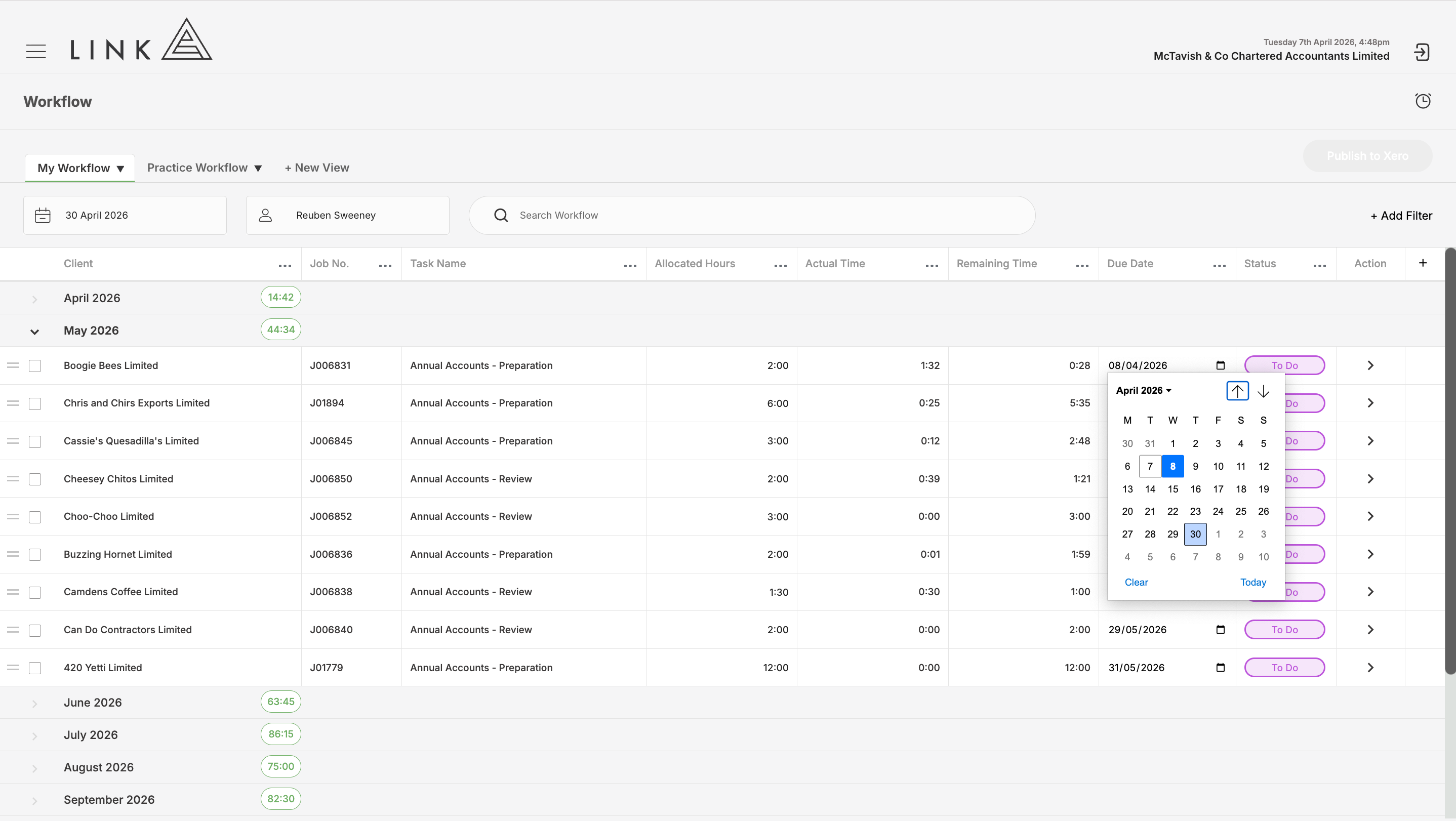This screenshot has height=821, width=1456.
Task: Open Due Date column options menu
Action: tap(1220, 265)
